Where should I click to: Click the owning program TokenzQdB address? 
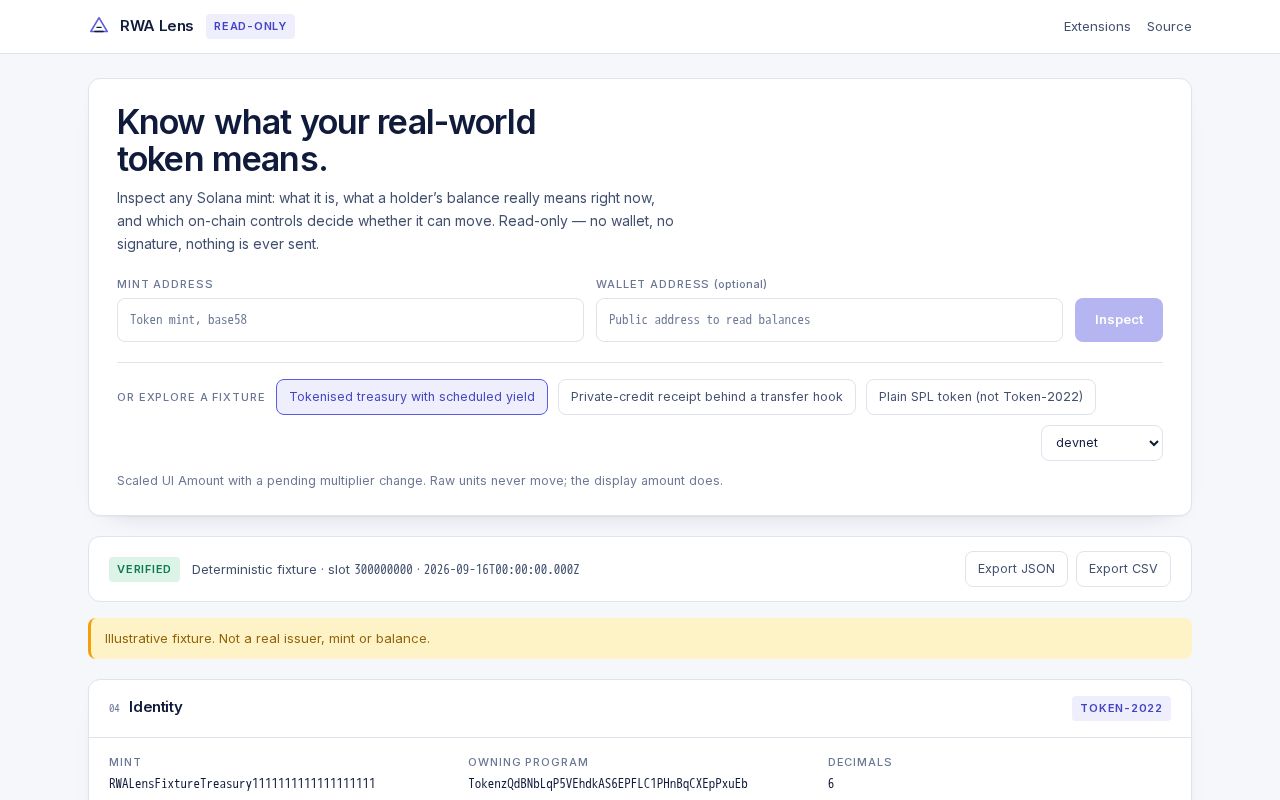[x=608, y=784]
